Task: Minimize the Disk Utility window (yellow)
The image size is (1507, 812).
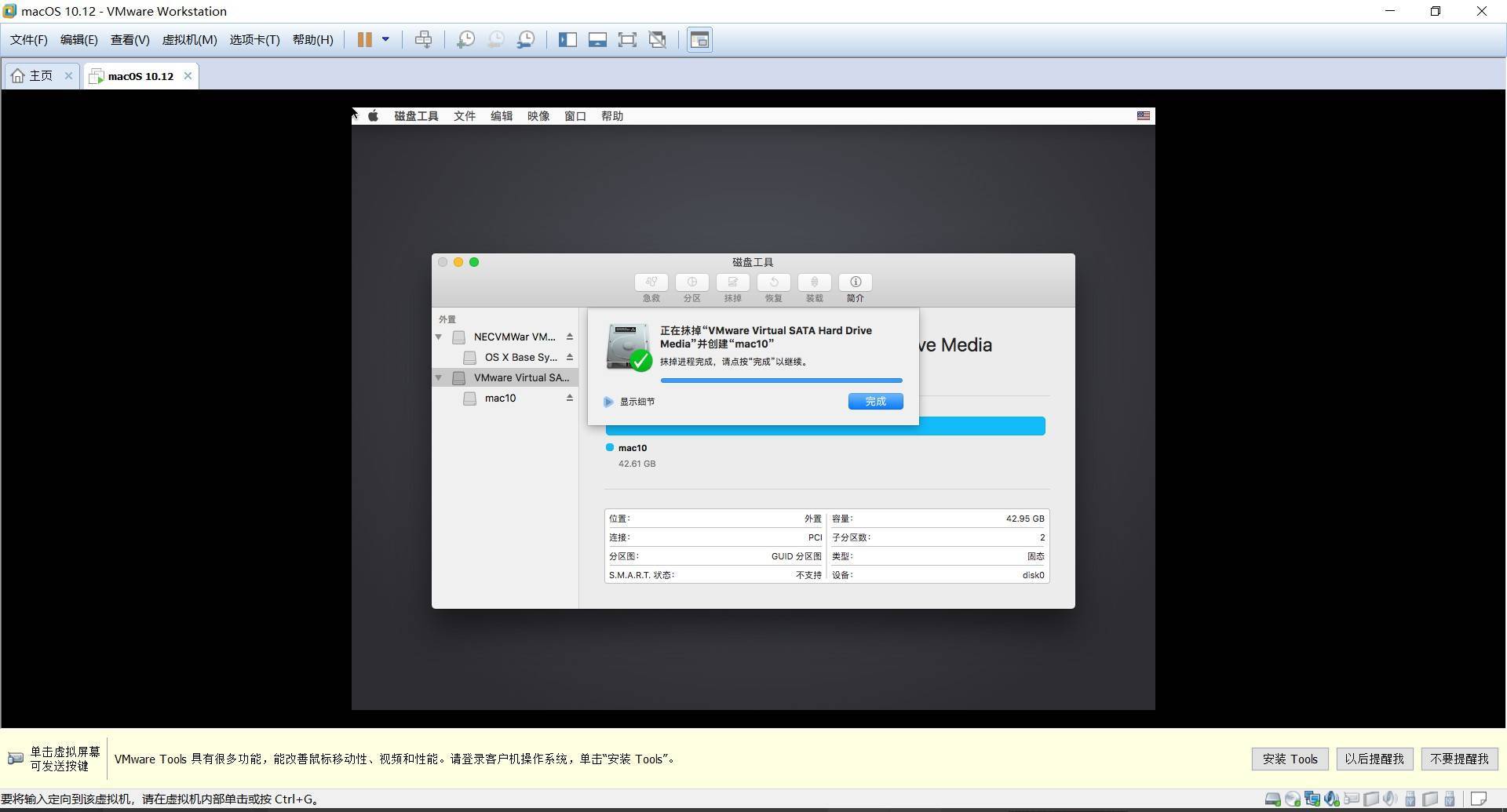Action: (458, 262)
